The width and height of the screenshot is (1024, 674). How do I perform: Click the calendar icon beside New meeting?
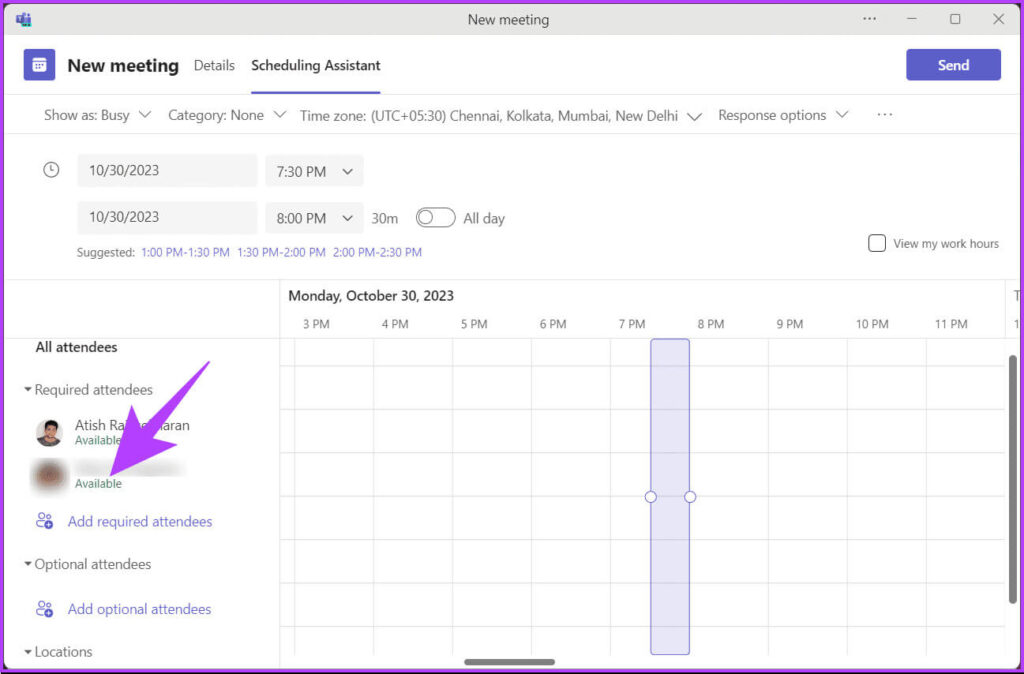[39, 65]
